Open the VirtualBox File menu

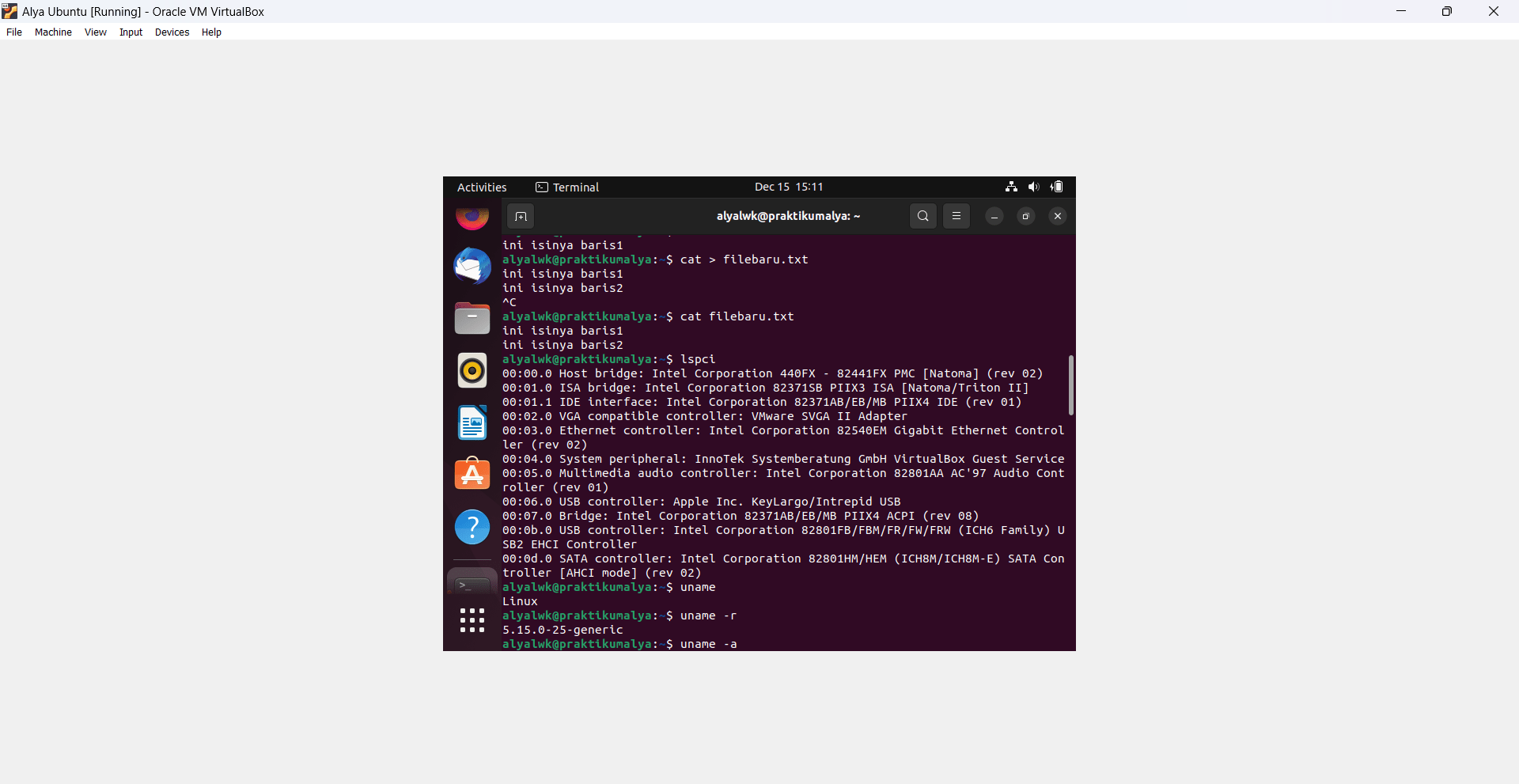(x=14, y=32)
